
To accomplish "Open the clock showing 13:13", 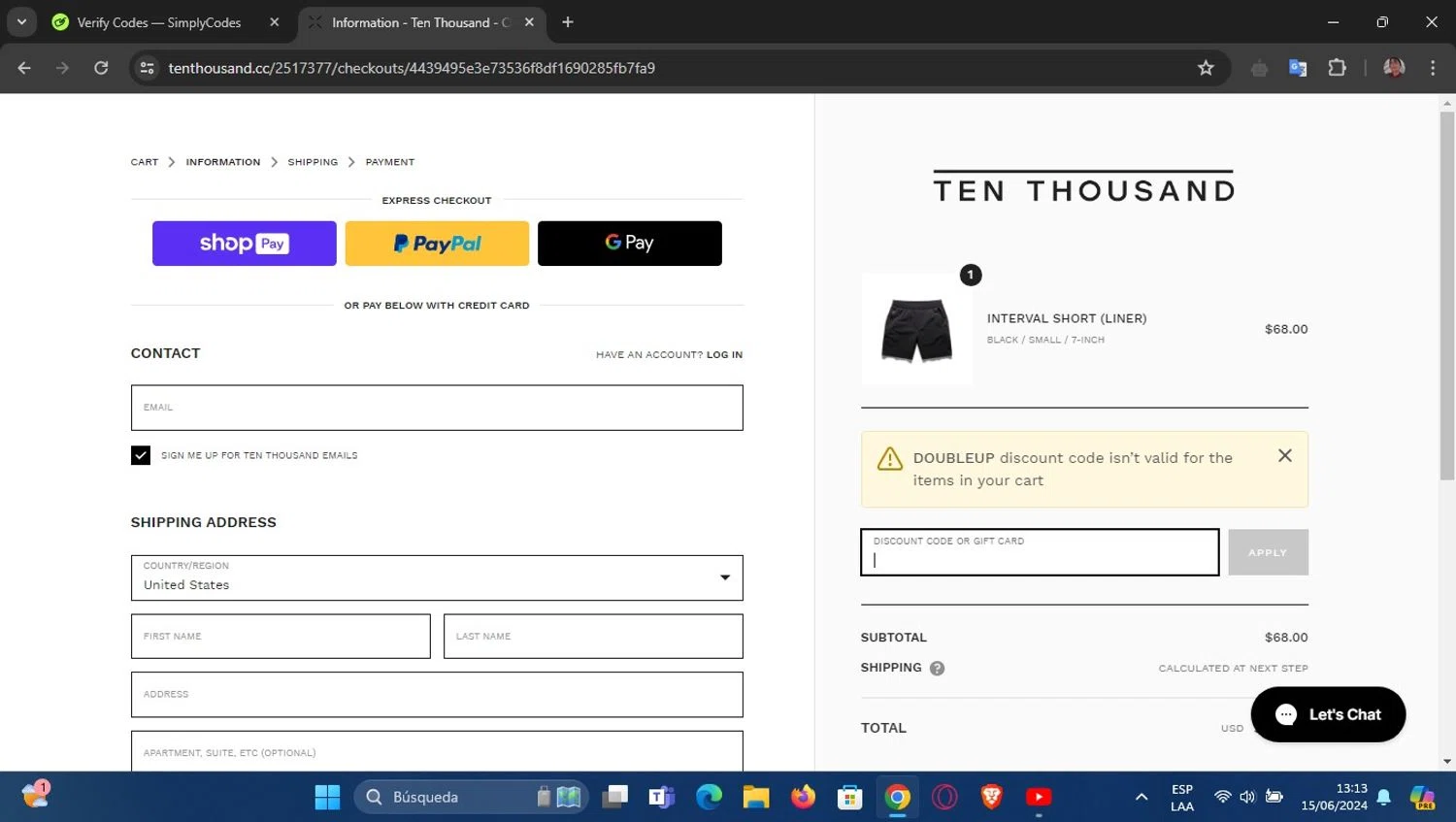I will tap(1334, 797).
